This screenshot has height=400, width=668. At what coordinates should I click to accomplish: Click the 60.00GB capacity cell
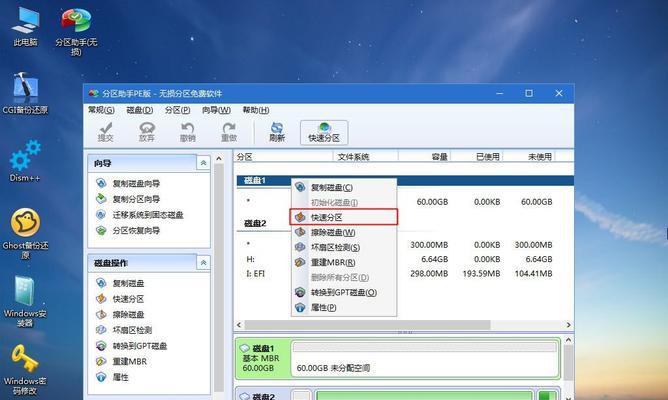point(432,202)
